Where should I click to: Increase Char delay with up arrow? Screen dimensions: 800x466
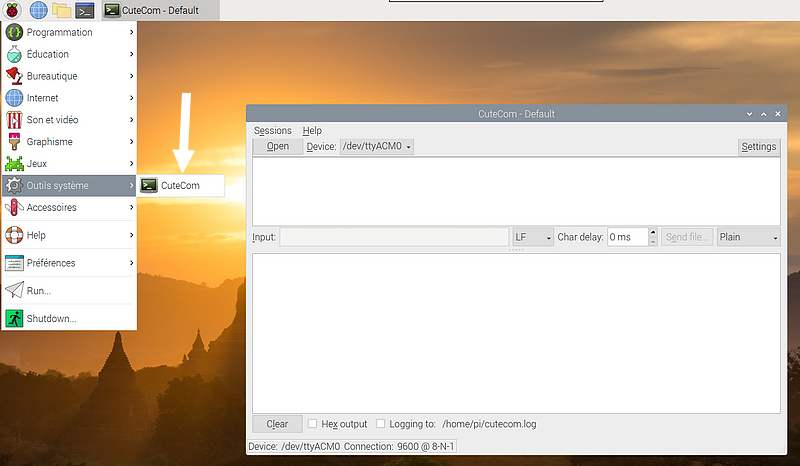(653, 233)
